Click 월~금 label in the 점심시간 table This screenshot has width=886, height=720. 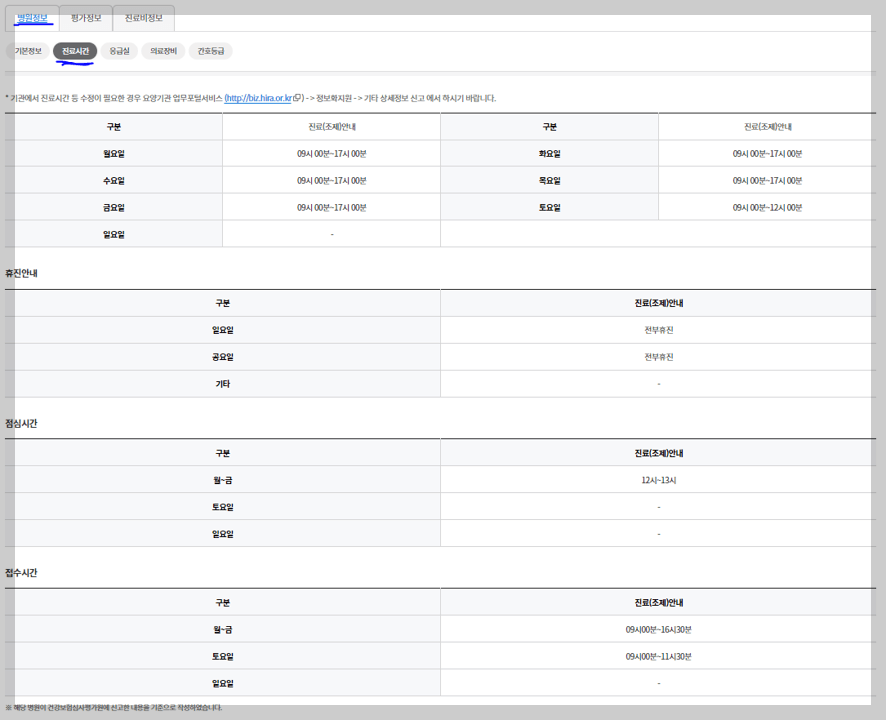click(223, 480)
